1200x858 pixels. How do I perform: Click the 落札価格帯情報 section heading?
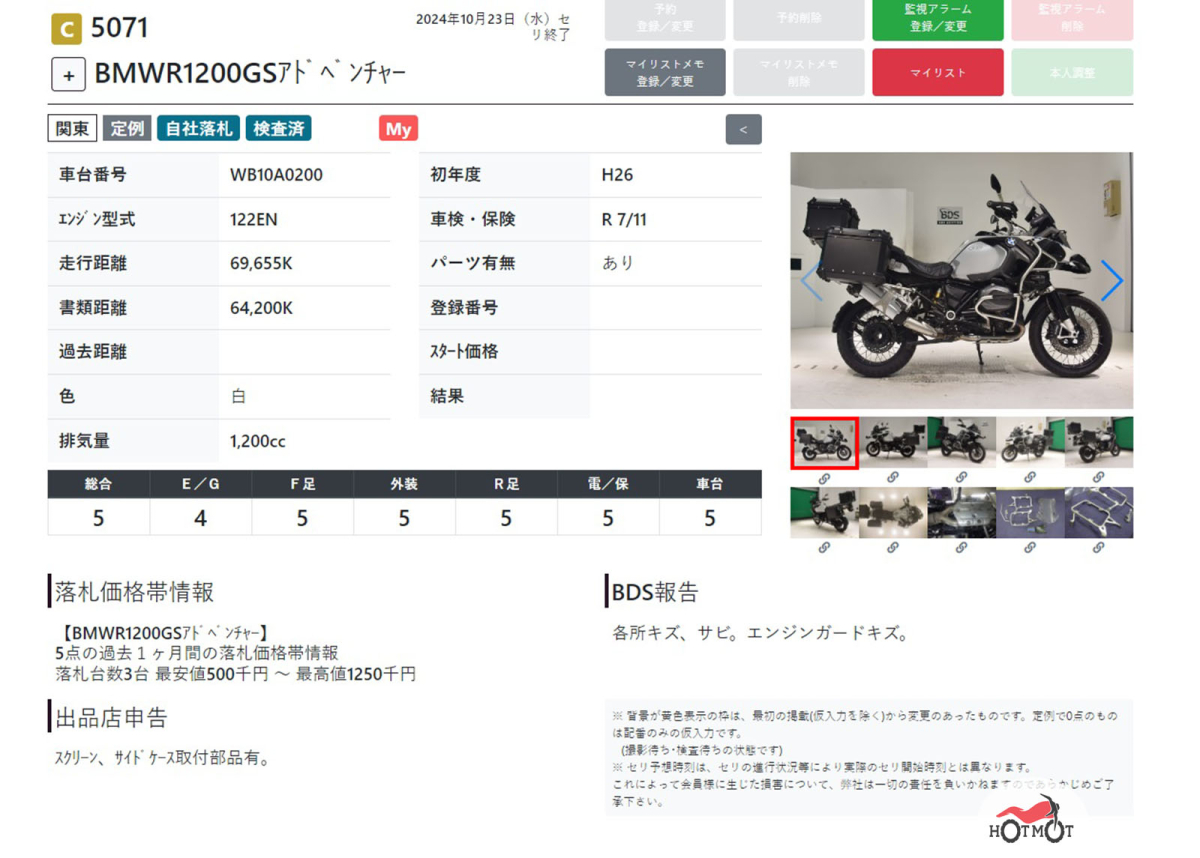coord(134,592)
